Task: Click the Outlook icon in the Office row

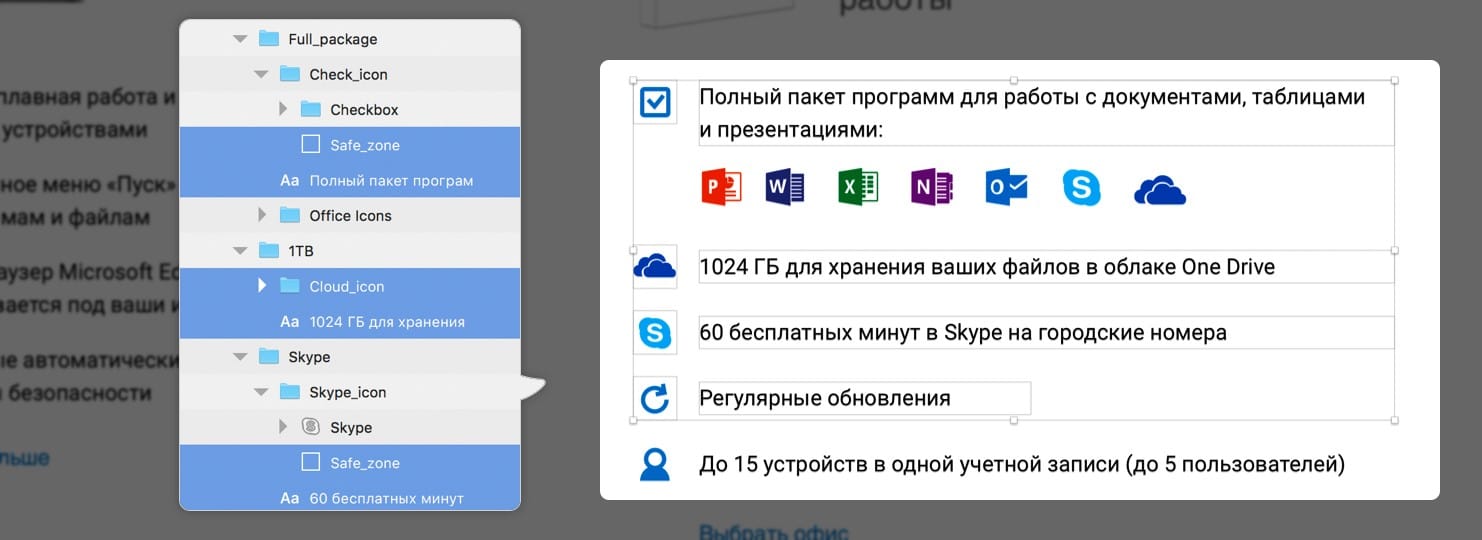Action: [x=1006, y=187]
